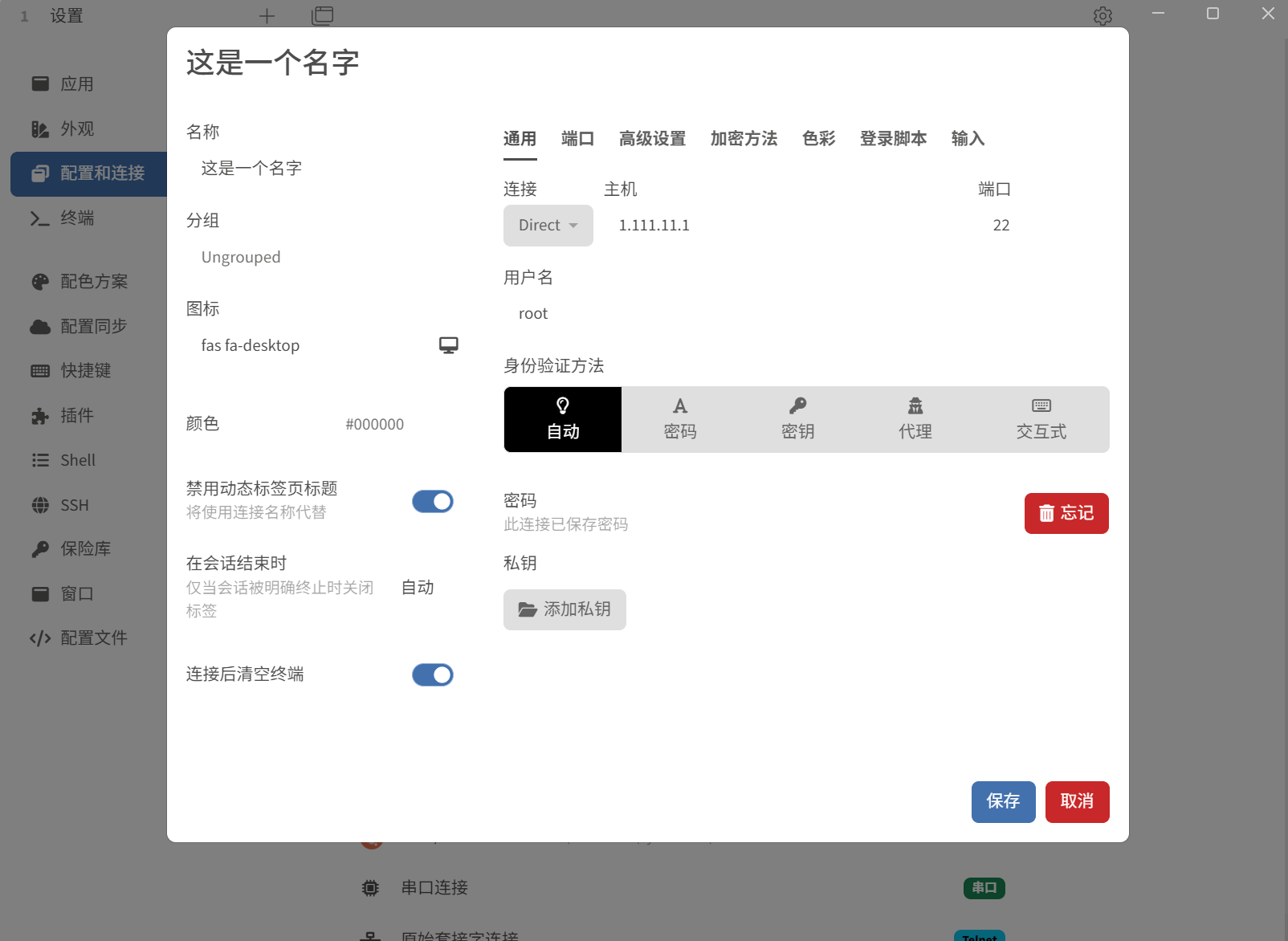Viewport: 1288px width, 941px height.
Task: Edit the 端口 field showing 22
Action: (1044, 226)
